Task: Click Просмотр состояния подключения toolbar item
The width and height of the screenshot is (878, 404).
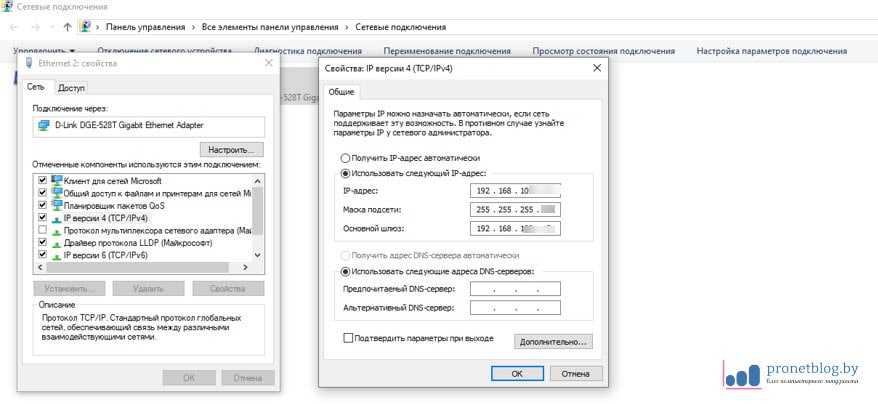Action: click(603, 51)
